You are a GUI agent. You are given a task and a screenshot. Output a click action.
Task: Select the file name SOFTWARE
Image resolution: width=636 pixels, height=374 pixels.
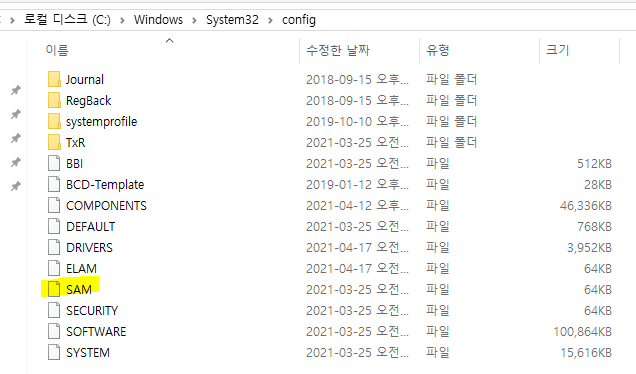pos(96,331)
